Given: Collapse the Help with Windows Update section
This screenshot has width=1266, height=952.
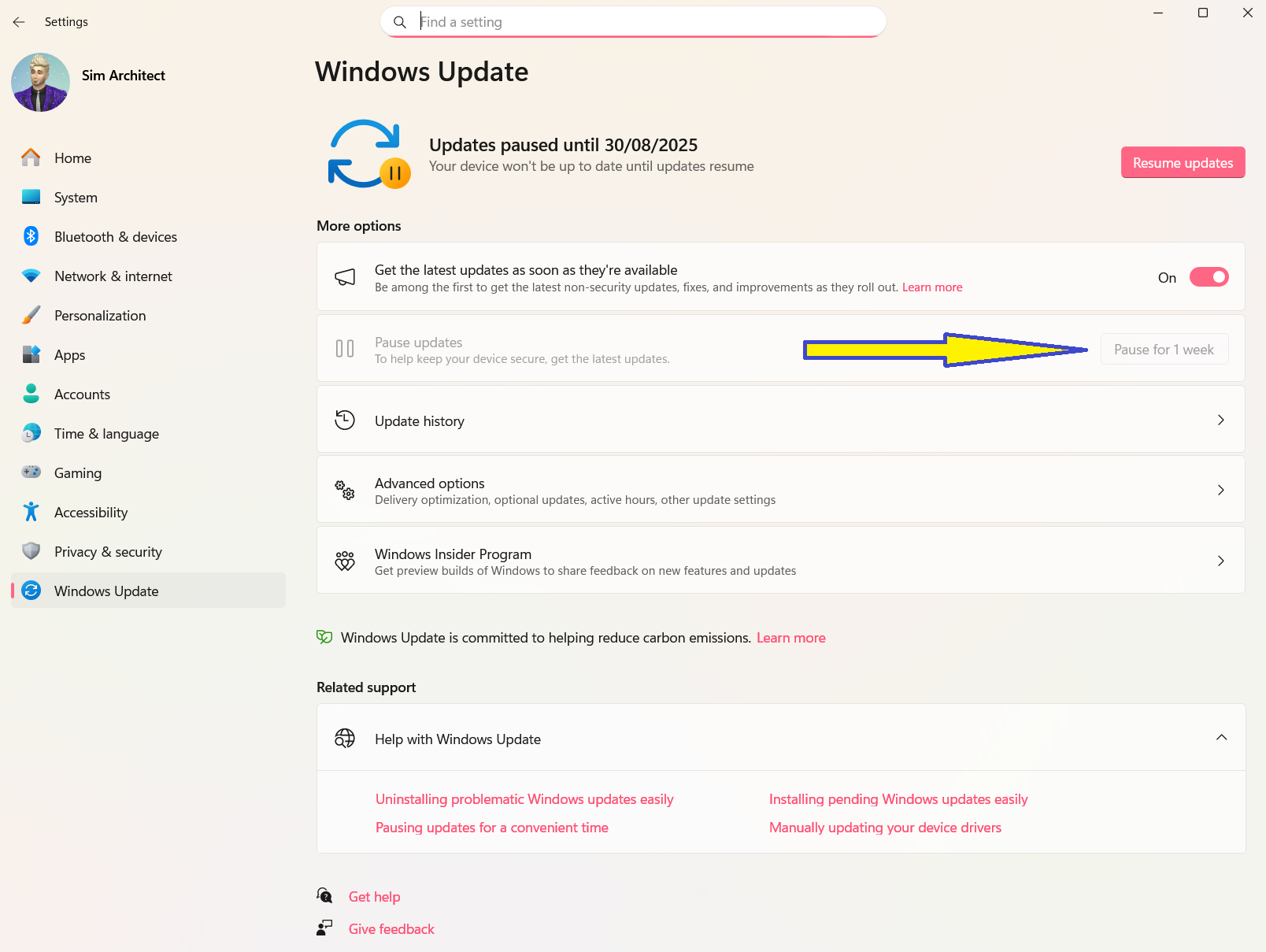Looking at the screenshot, I should 1222,738.
